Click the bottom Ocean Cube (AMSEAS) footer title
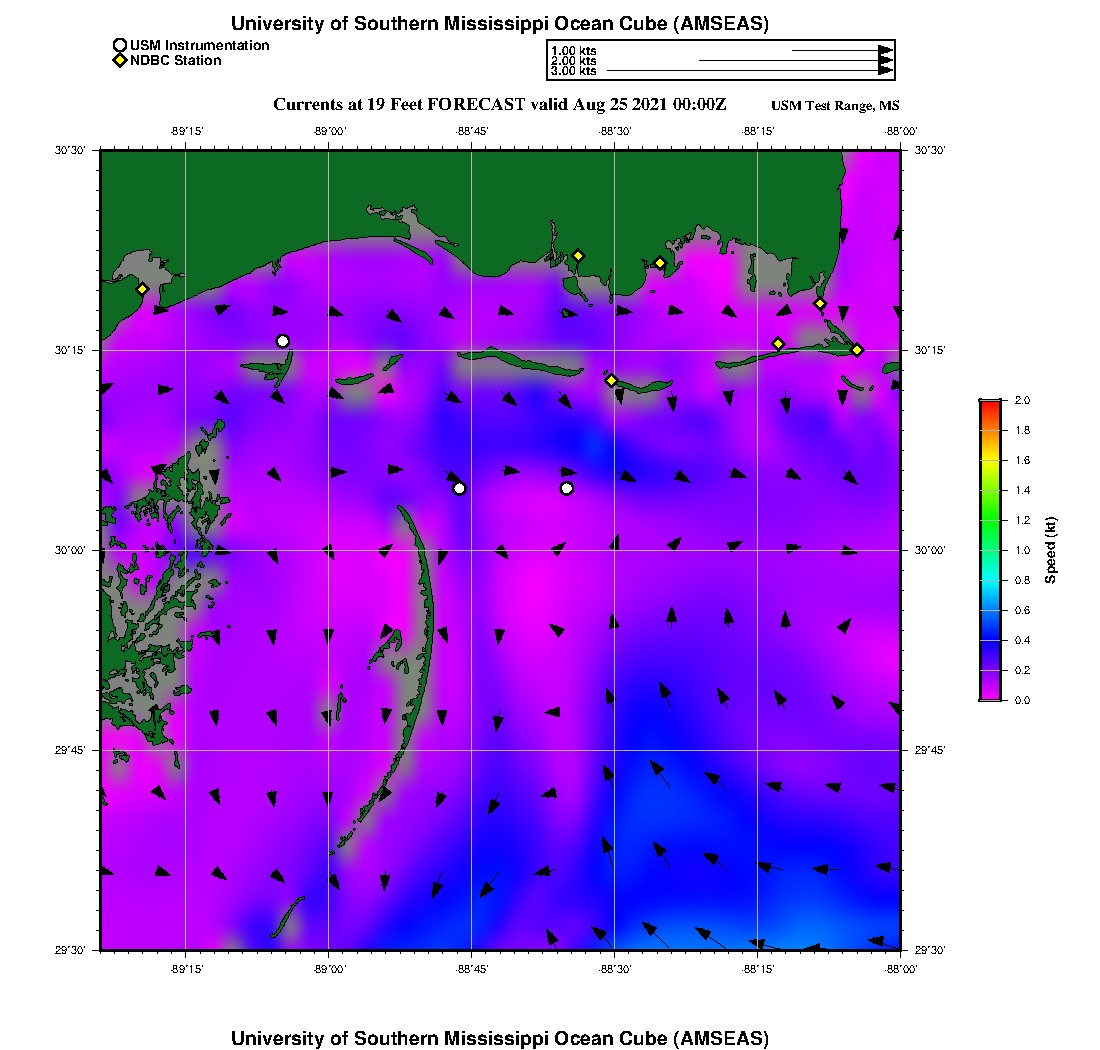 499,1037
